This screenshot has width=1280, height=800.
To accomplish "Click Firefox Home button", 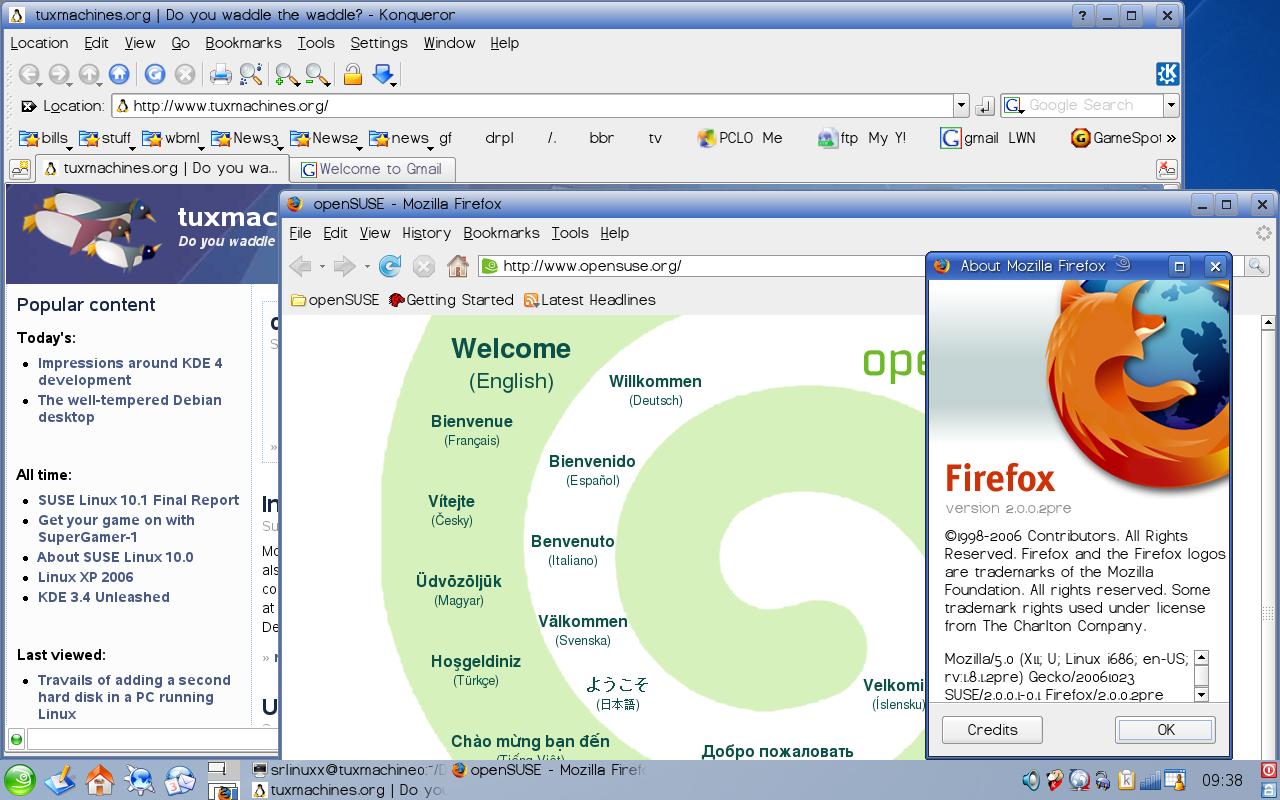I will pos(458,266).
